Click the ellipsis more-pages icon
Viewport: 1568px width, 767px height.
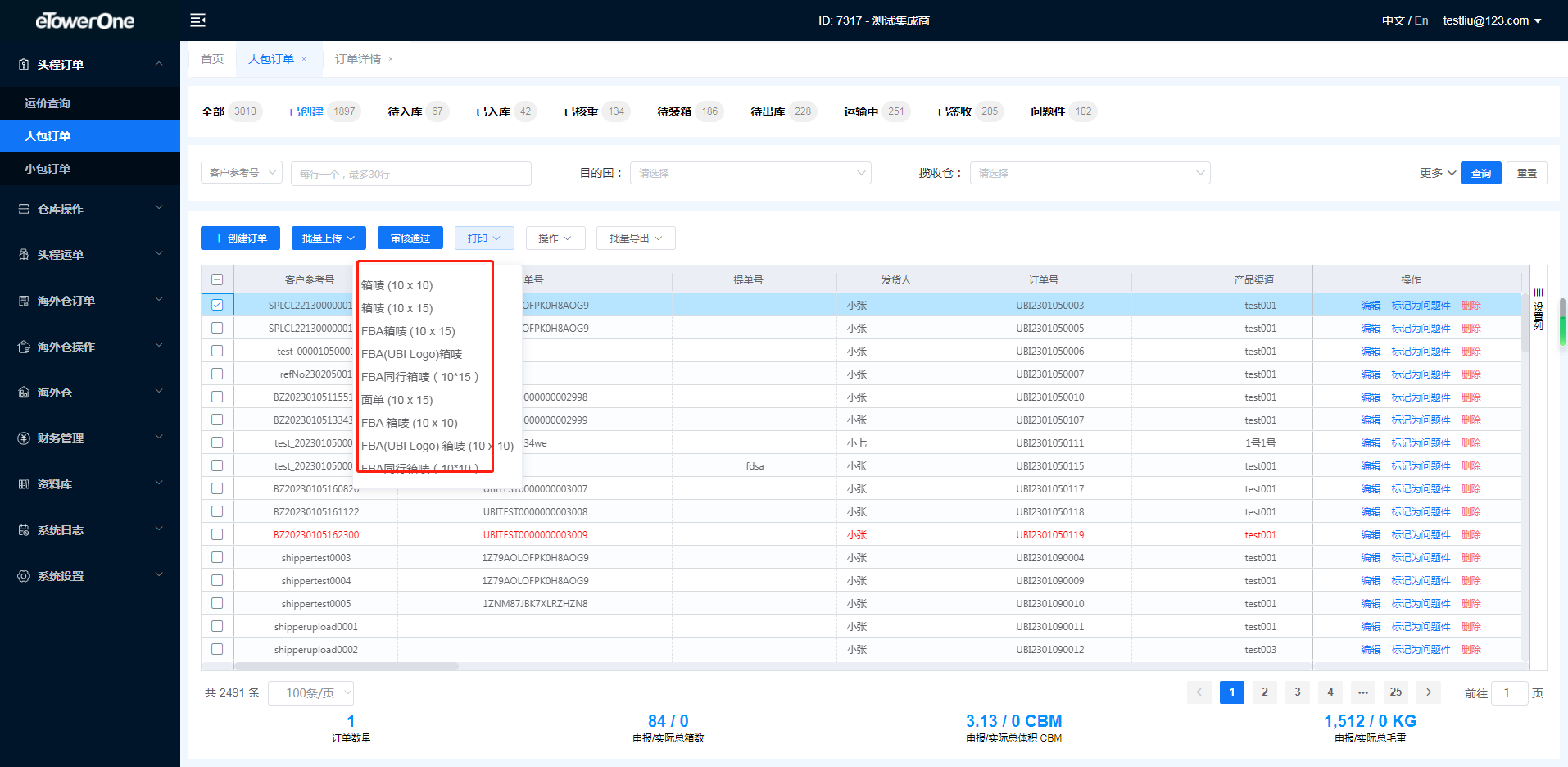coord(1362,692)
